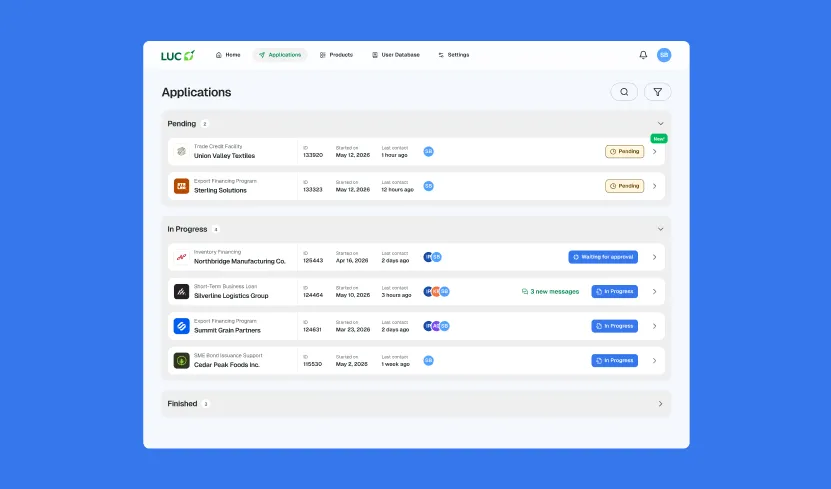This screenshot has height=489, width=831.
Task: Check the notifications bell
Action: coord(643,55)
